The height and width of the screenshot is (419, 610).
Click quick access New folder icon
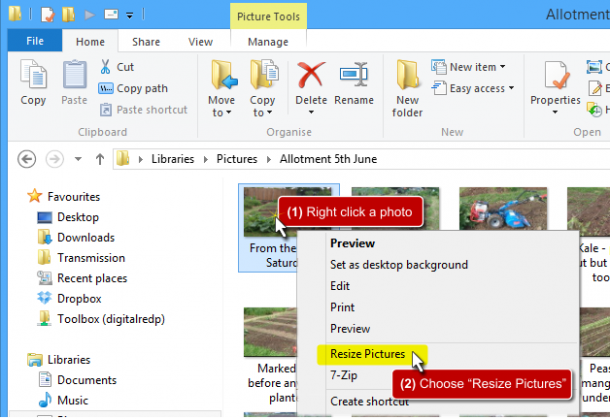tap(68, 14)
